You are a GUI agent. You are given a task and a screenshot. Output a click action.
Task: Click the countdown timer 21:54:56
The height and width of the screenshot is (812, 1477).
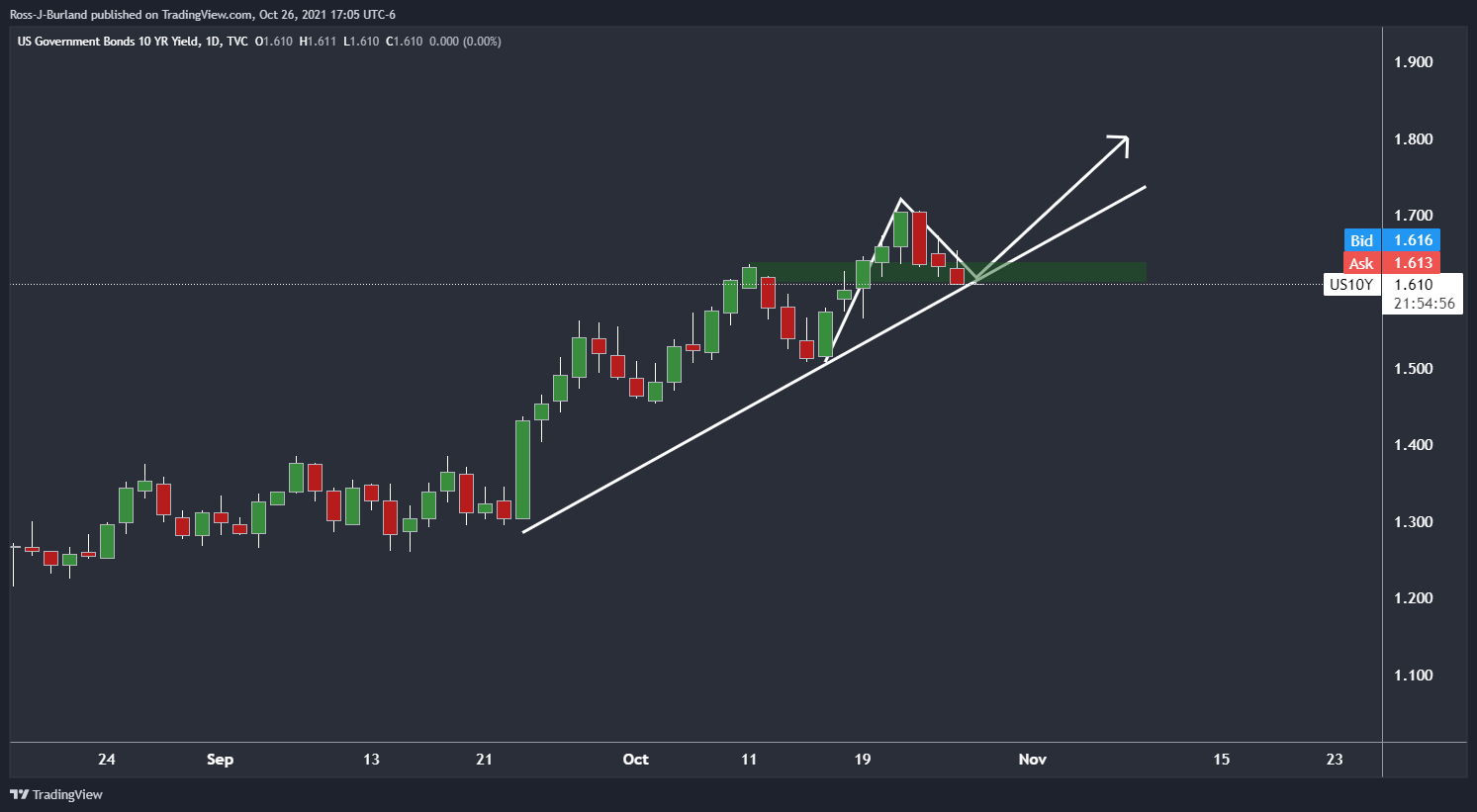coord(1424,304)
